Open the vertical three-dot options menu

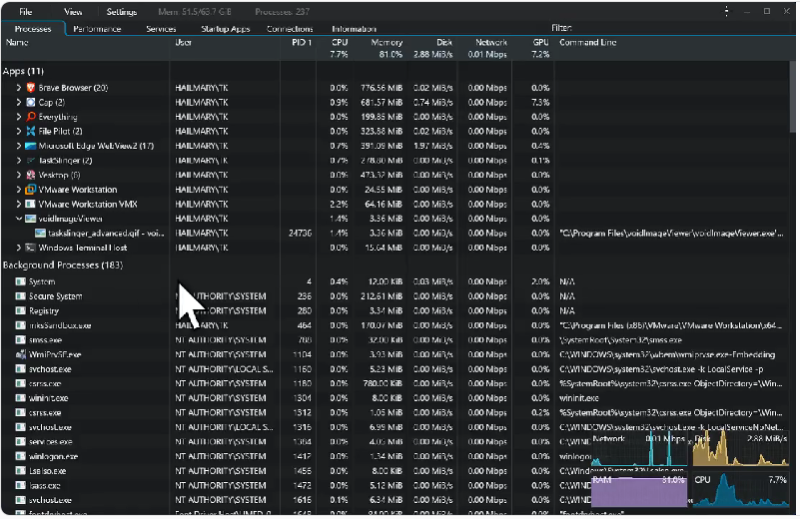point(727,11)
